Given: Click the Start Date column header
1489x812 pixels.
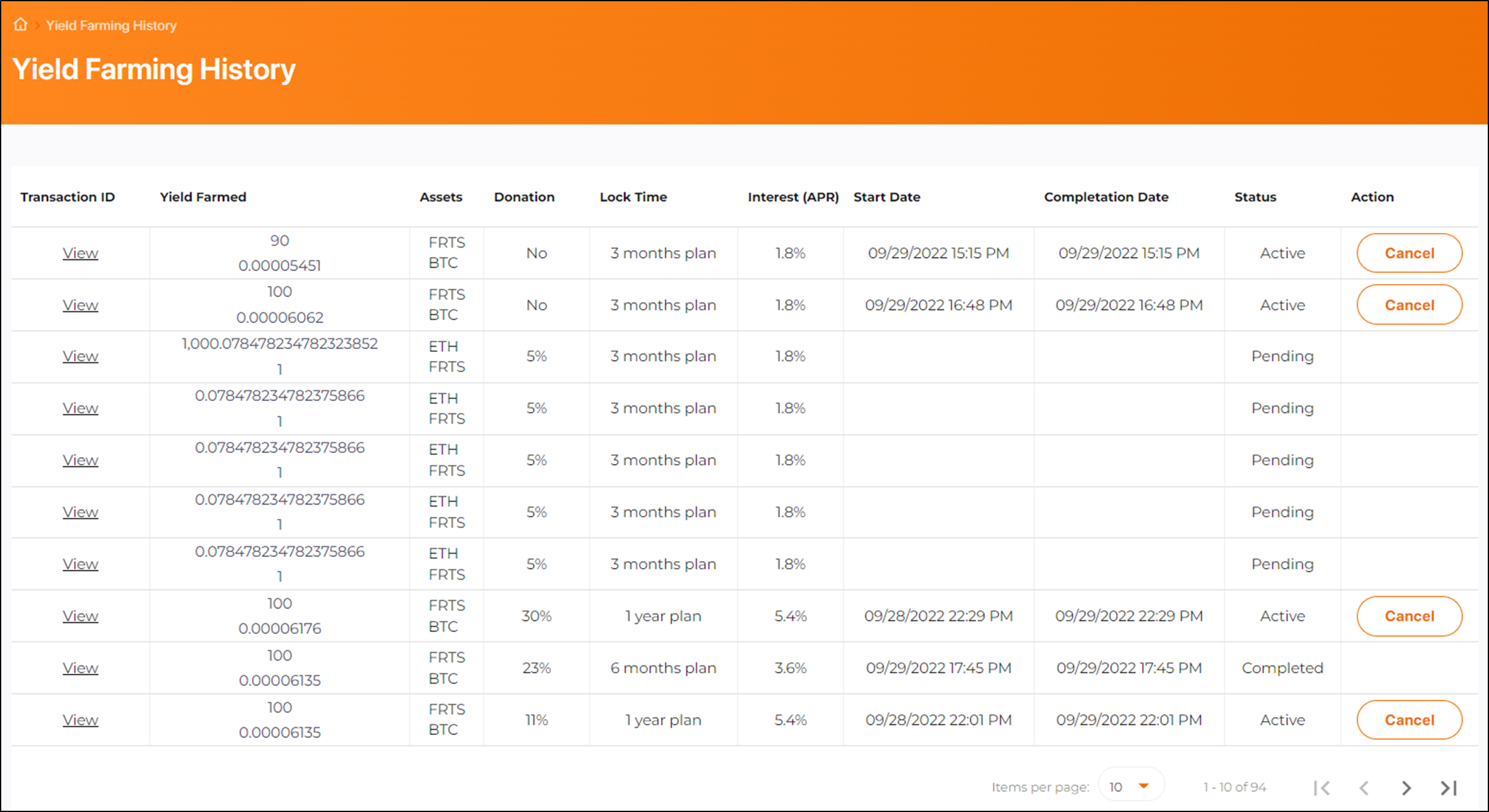Looking at the screenshot, I should [887, 197].
